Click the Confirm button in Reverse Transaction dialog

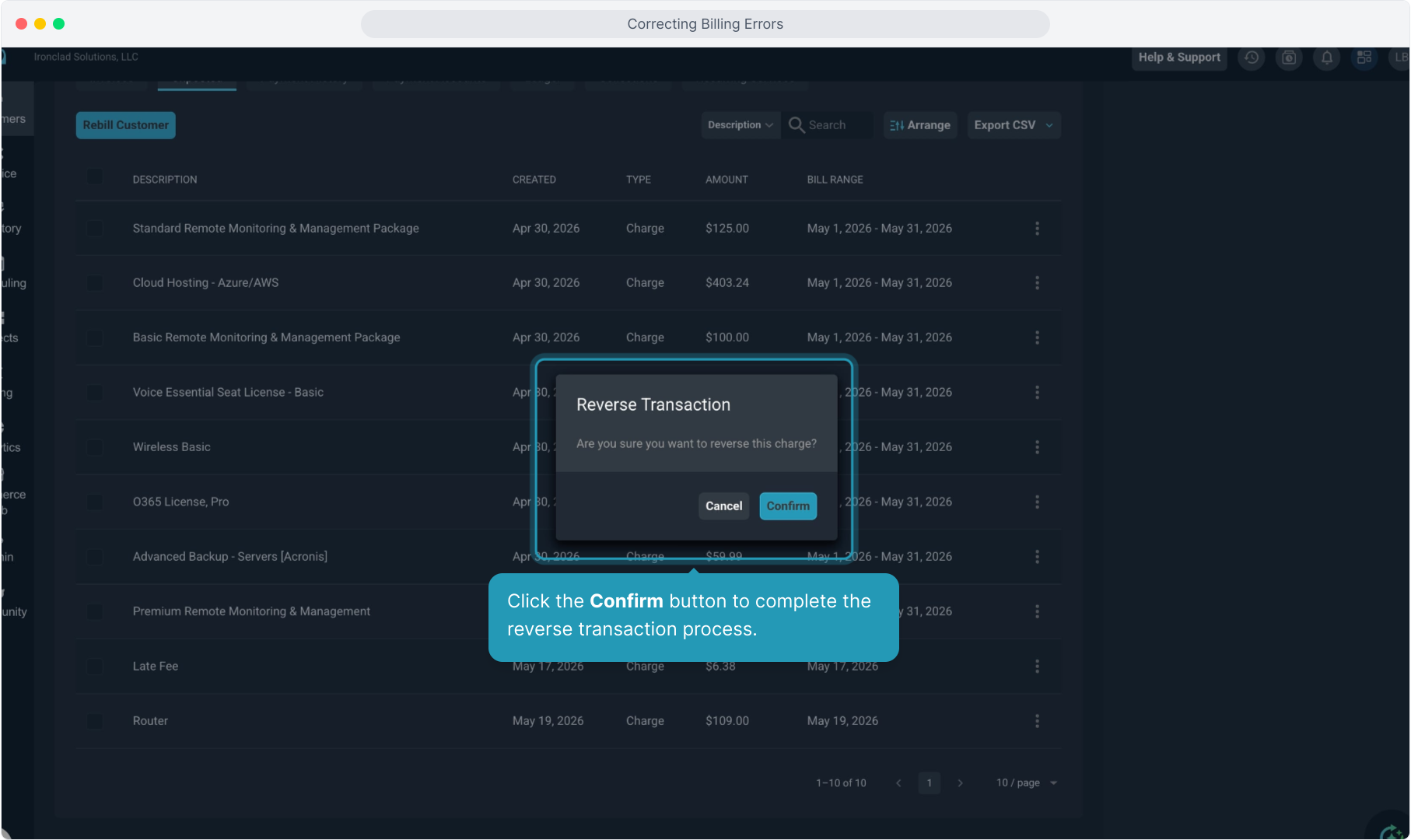(x=788, y=506)
